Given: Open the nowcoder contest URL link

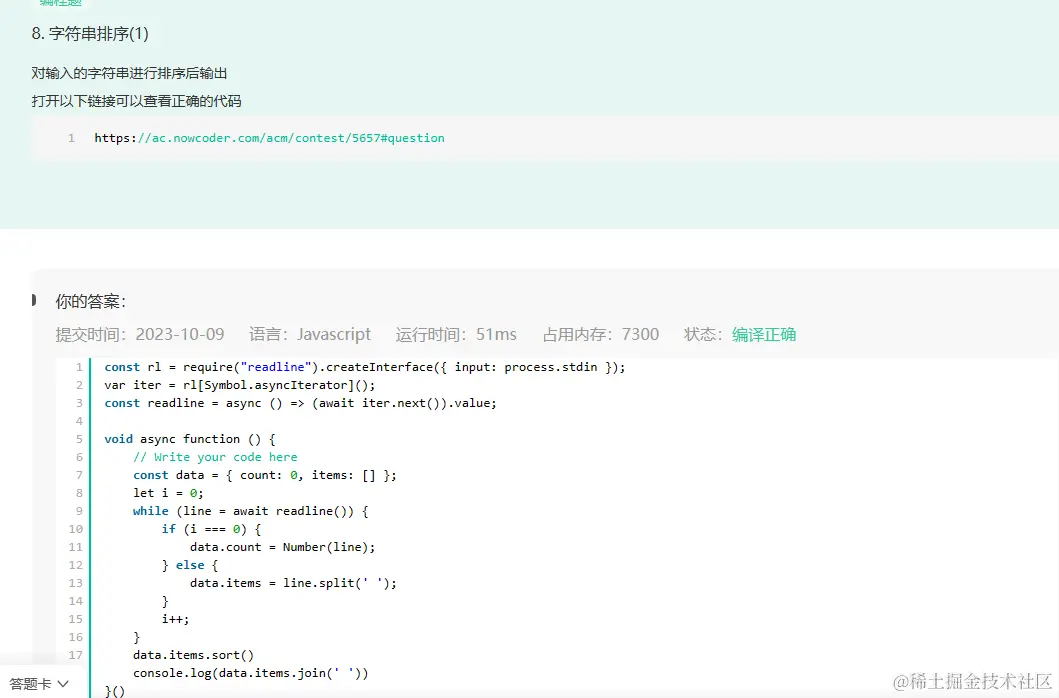Looking at the screenshot, I should click(269, 138).
